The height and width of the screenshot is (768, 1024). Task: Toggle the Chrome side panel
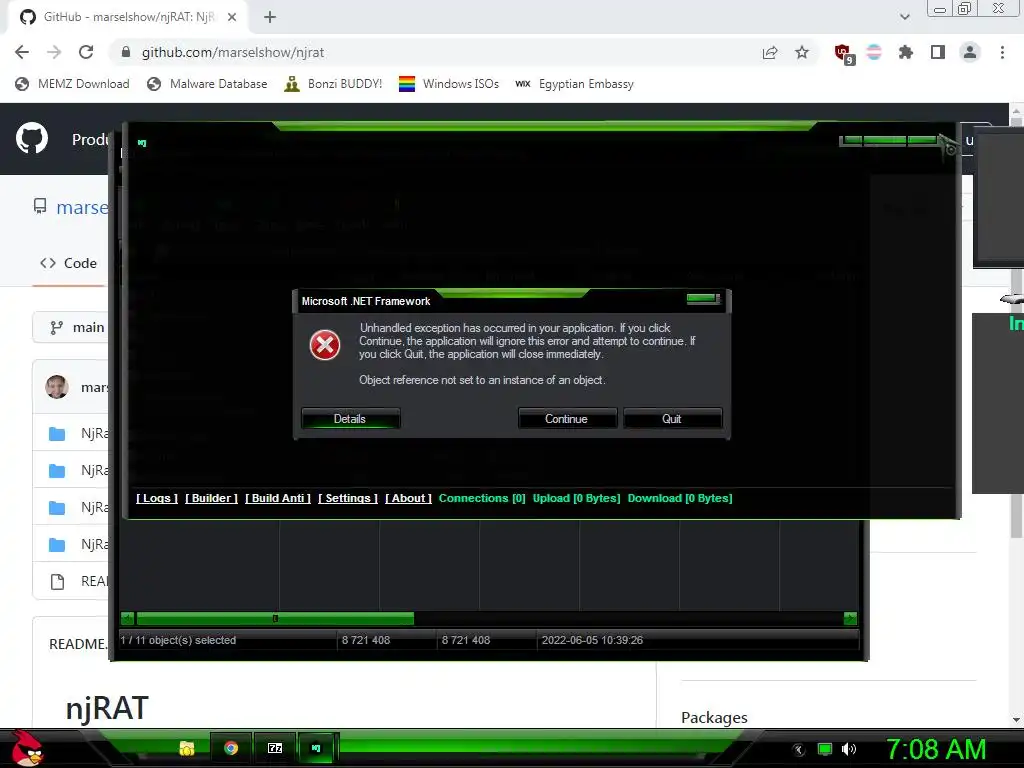[x=938, y=52]
